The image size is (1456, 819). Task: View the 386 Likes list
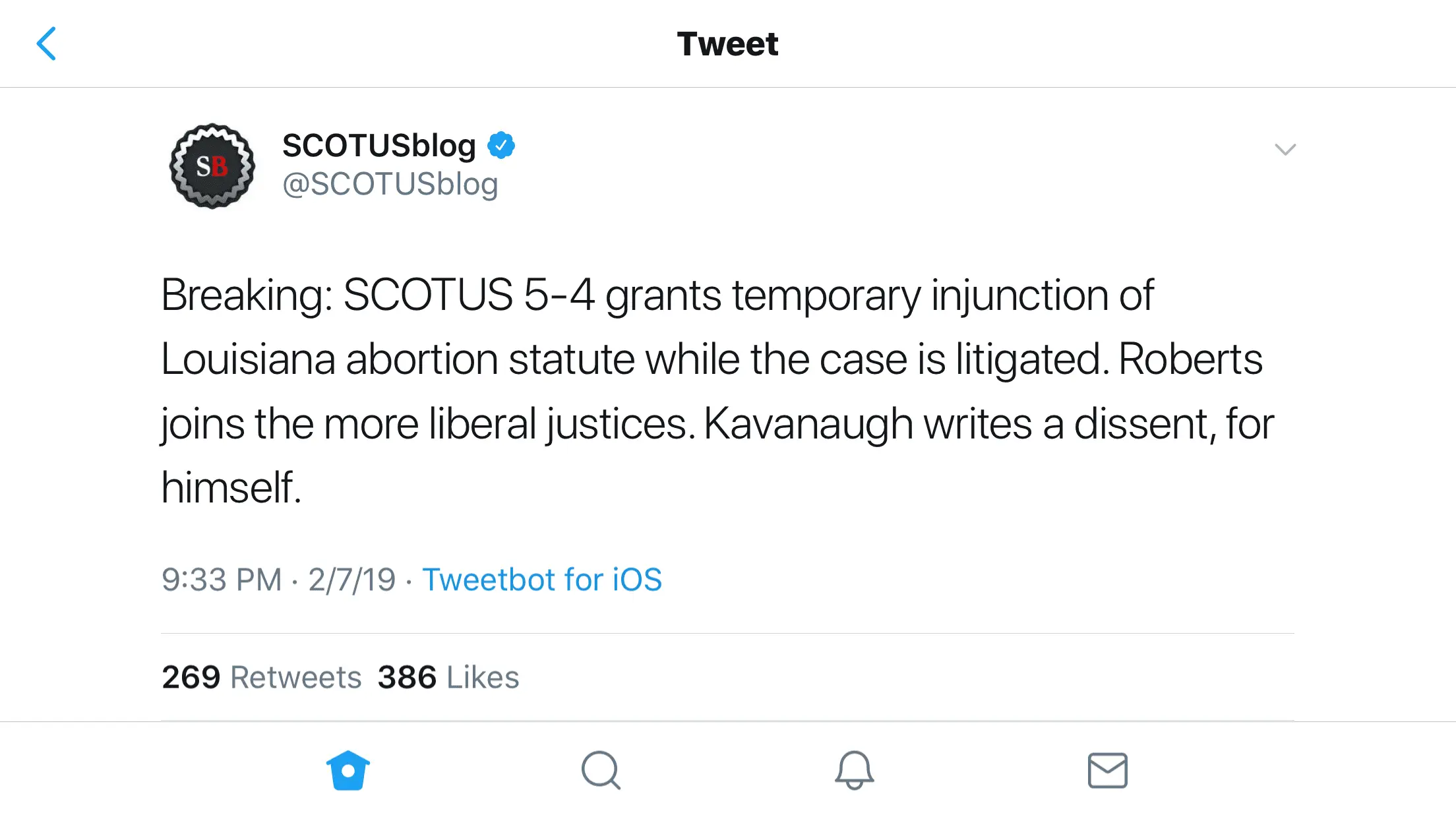click(x=448, y=677)
